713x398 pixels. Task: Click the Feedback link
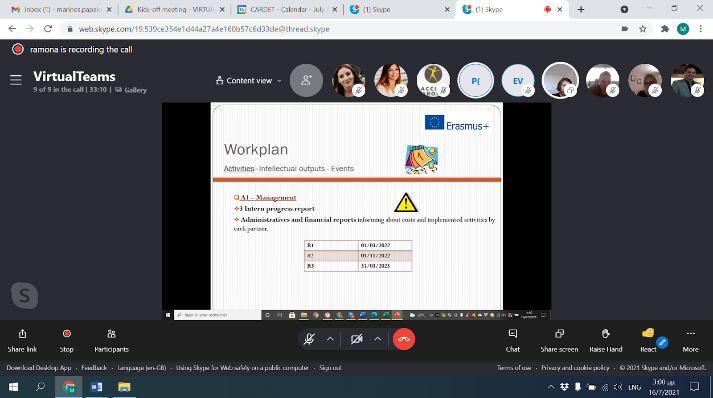tap(94, 368)
